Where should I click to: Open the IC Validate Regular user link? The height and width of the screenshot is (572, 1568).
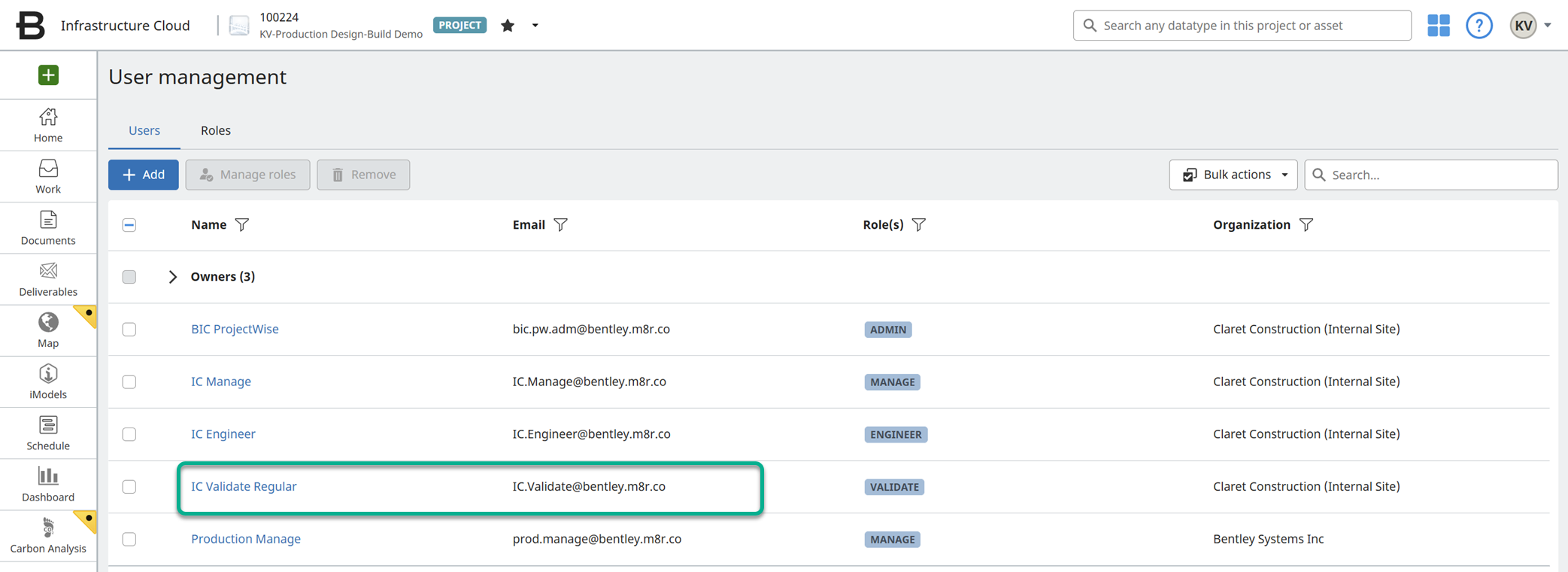(244, 486)
